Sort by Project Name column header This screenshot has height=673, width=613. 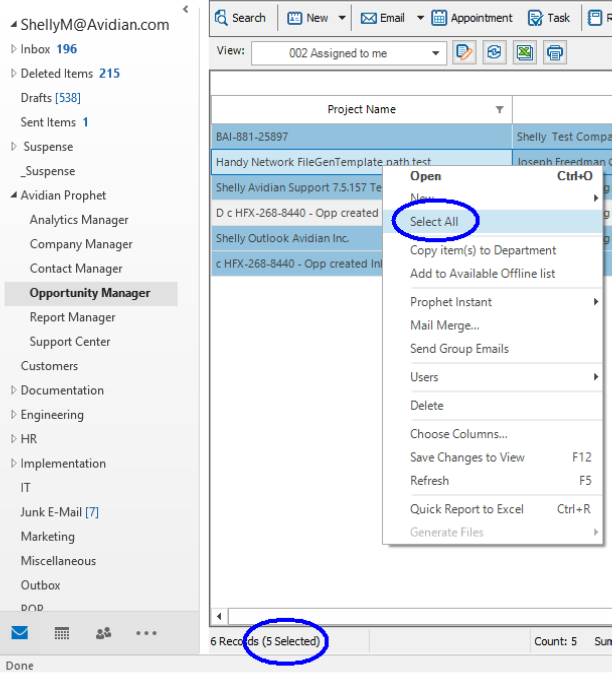(361, 109)
